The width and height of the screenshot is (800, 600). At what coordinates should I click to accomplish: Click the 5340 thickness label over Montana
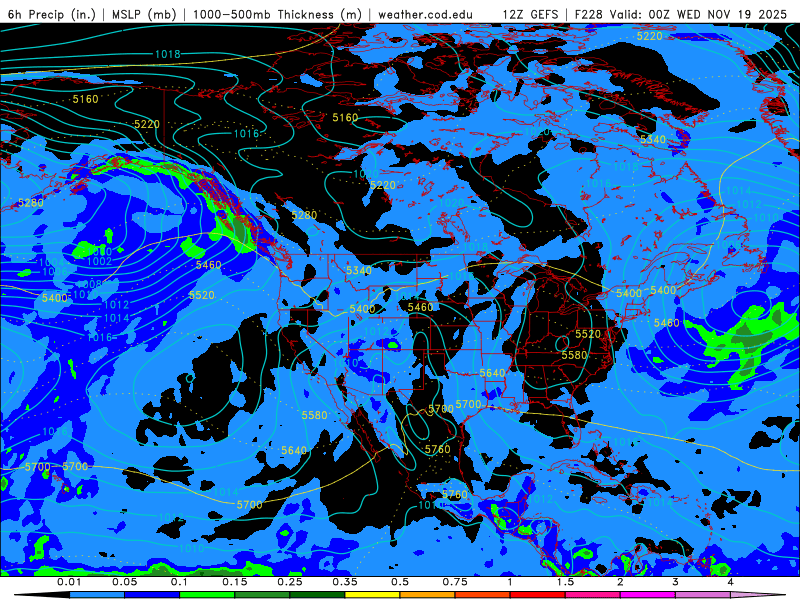click(359, 270)
